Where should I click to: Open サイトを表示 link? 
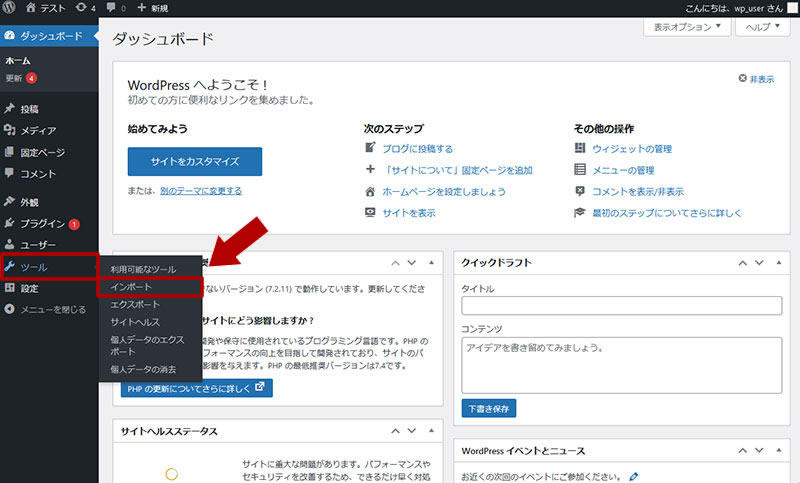[x=409, y=213]
